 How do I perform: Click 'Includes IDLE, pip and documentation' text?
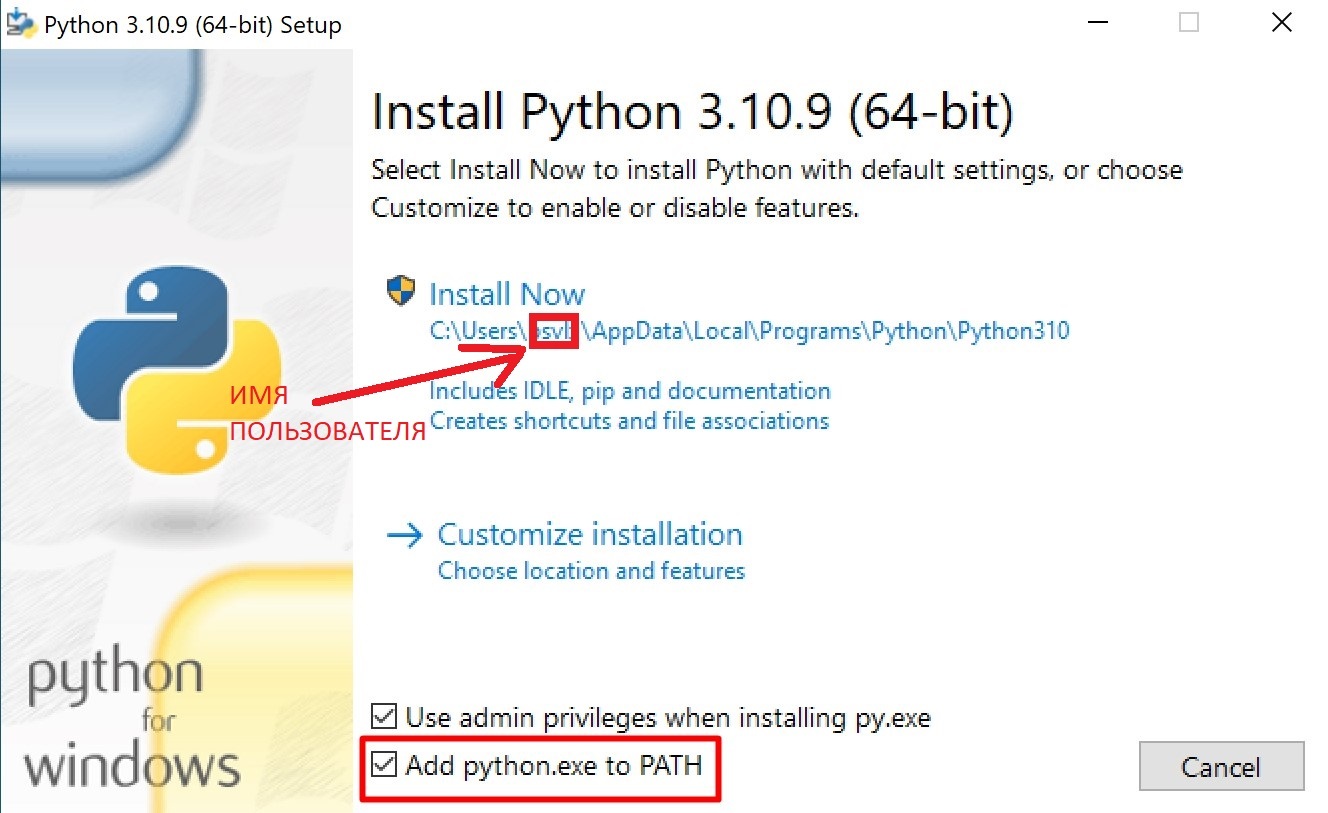630,391
